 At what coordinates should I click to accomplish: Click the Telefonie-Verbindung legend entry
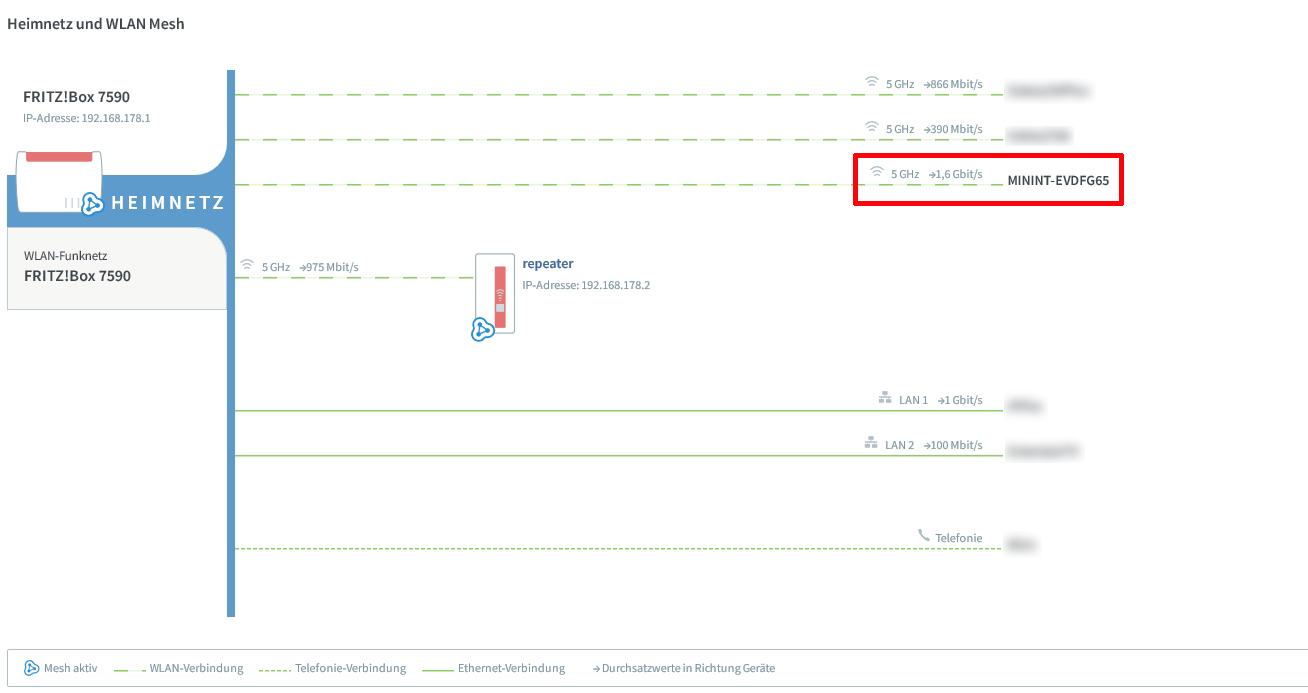pyautogui.click(x=332, y=668)
